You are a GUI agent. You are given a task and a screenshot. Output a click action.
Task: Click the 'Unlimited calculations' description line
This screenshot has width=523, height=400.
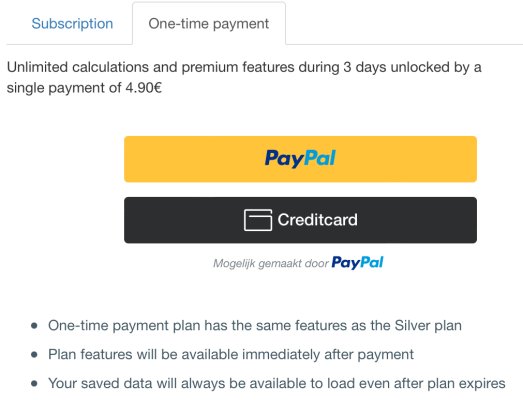click(x=244, y=67)
